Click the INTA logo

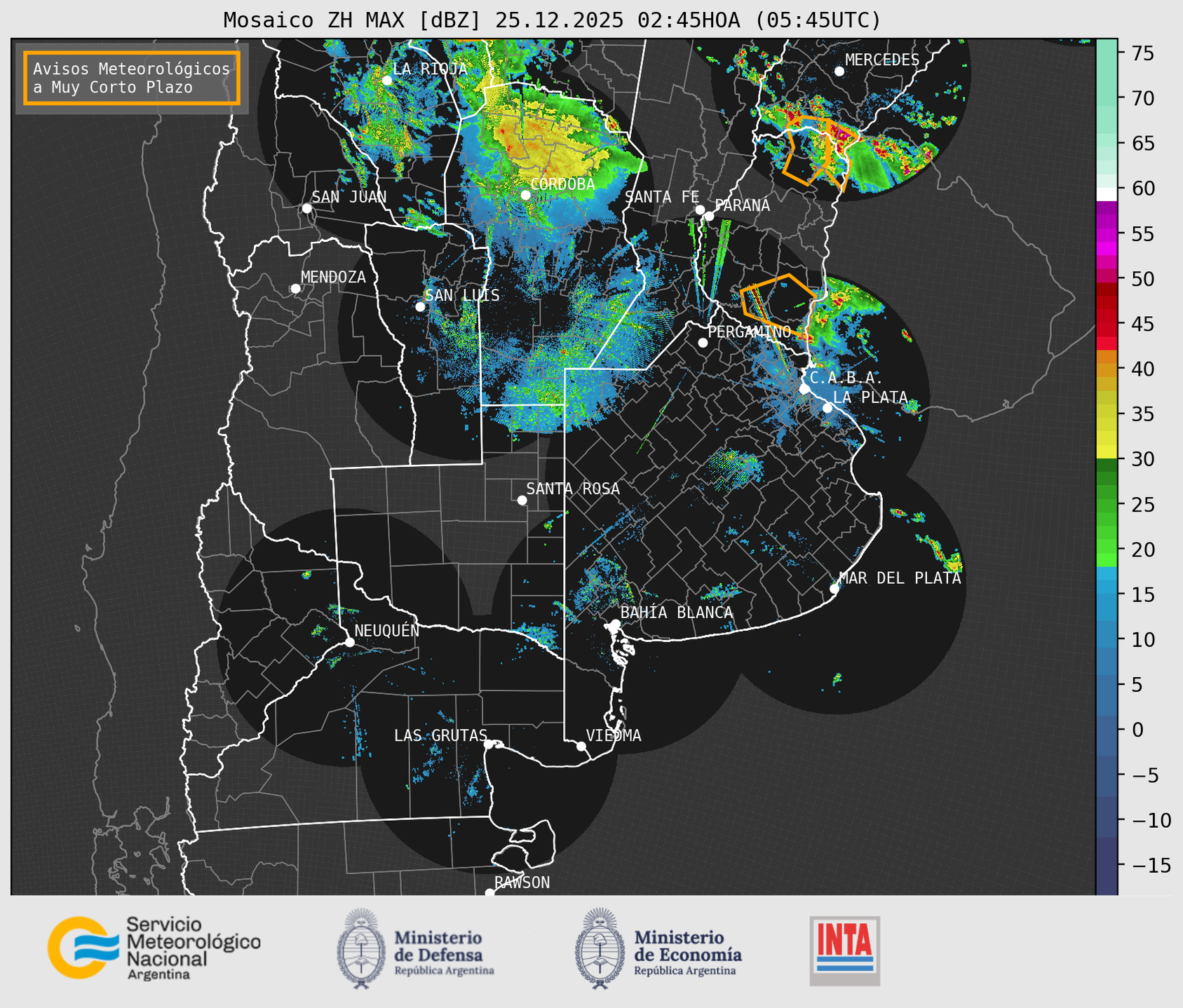[x=845, y=951]
